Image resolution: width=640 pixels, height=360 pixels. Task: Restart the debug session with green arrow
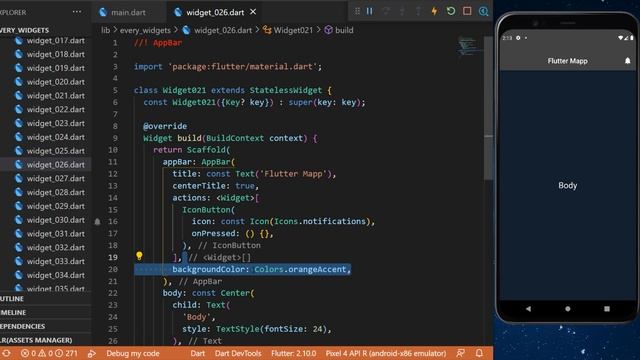tap(451, 11)
